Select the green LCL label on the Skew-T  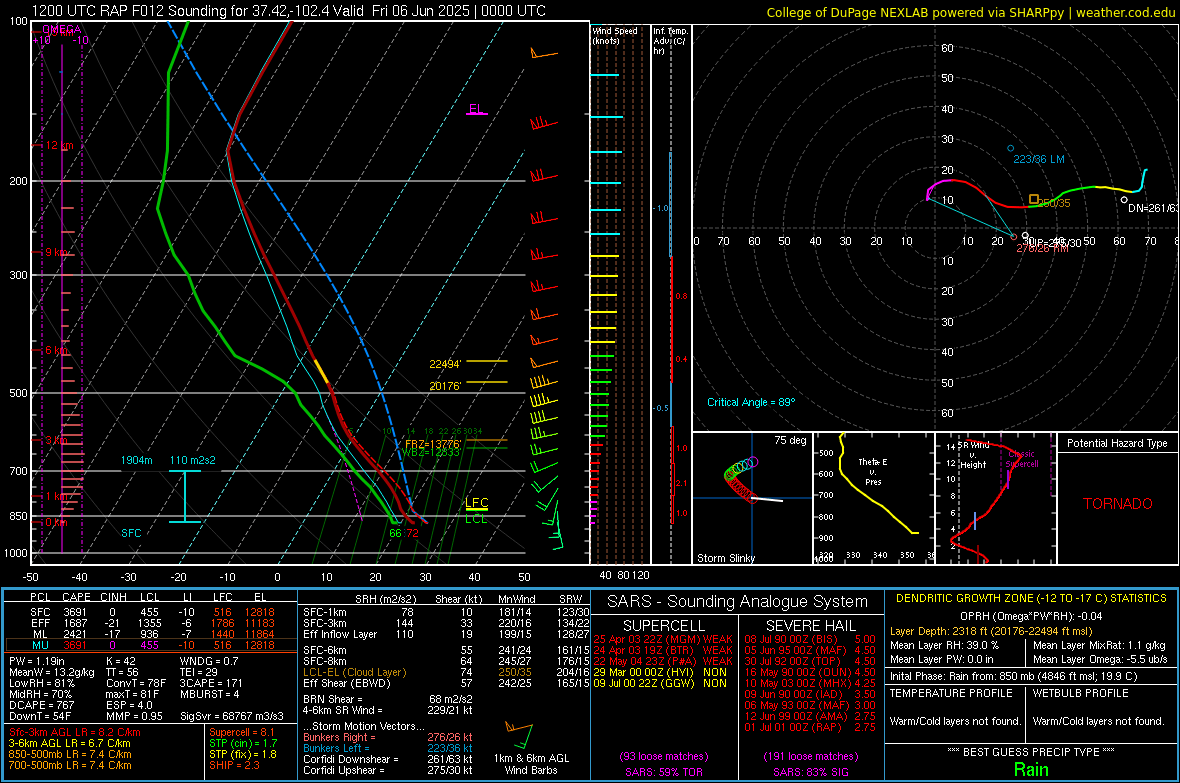476,519
